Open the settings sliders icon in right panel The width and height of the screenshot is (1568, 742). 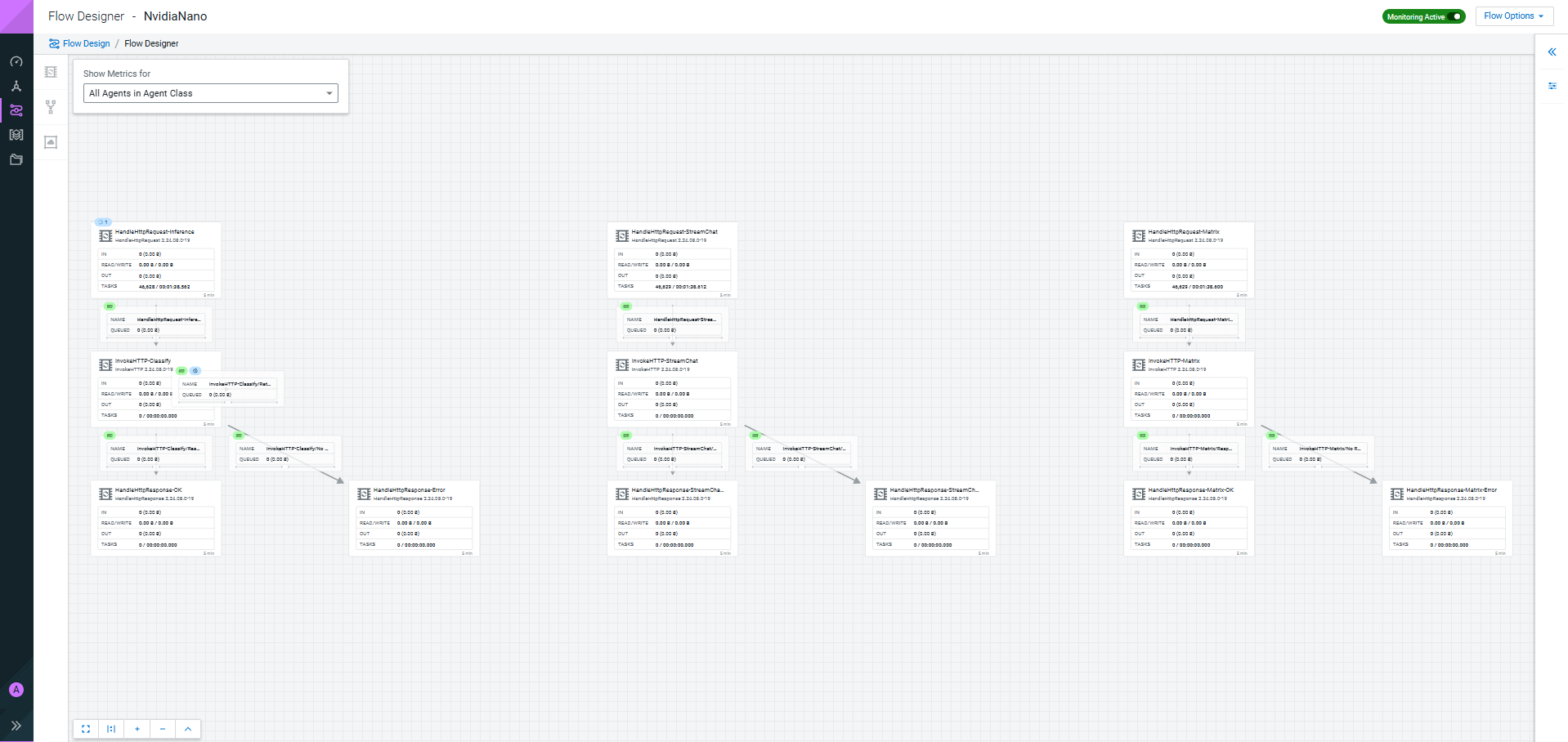pos(1552,86)
